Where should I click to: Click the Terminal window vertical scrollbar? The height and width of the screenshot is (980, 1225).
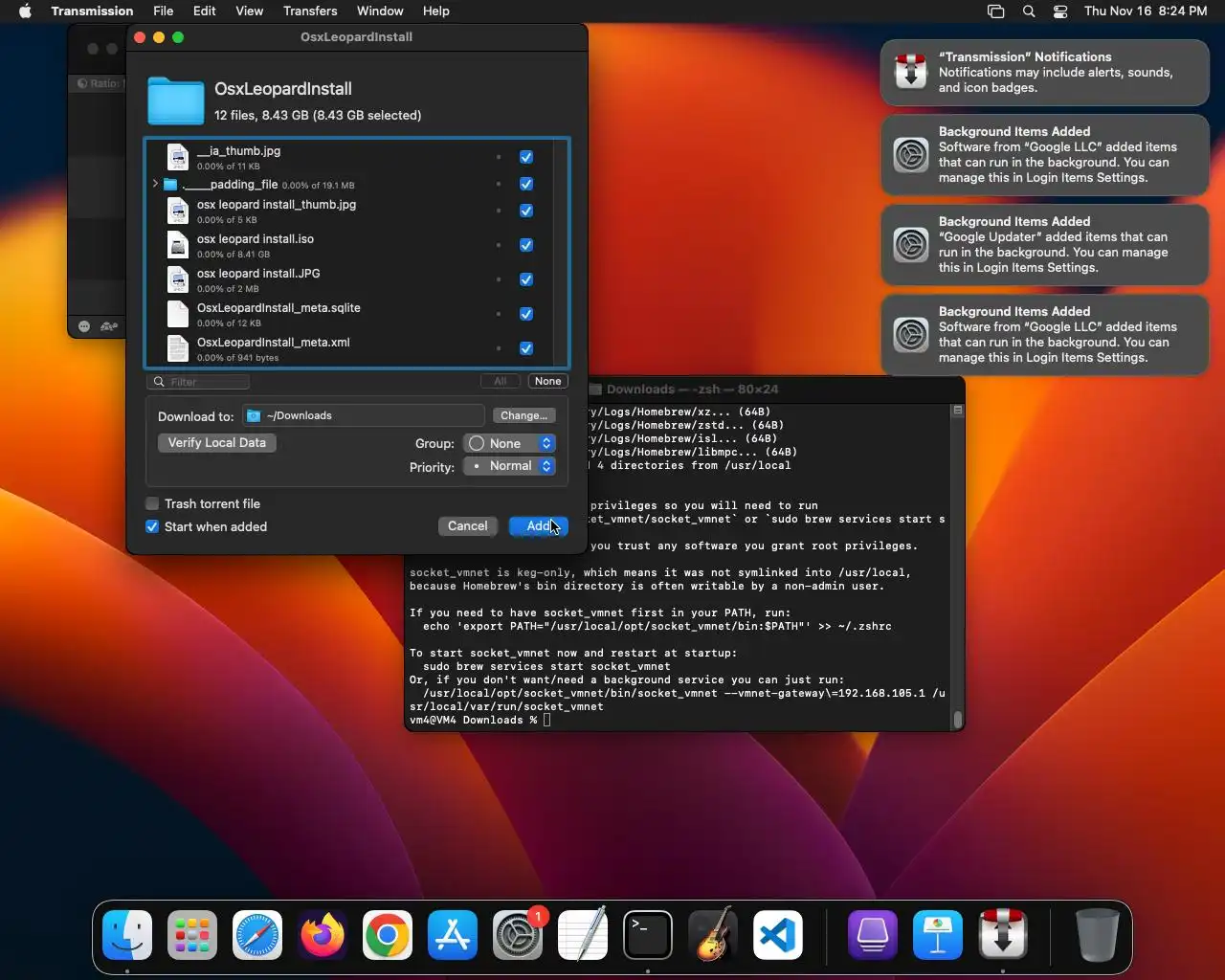(x=958, y=719)
